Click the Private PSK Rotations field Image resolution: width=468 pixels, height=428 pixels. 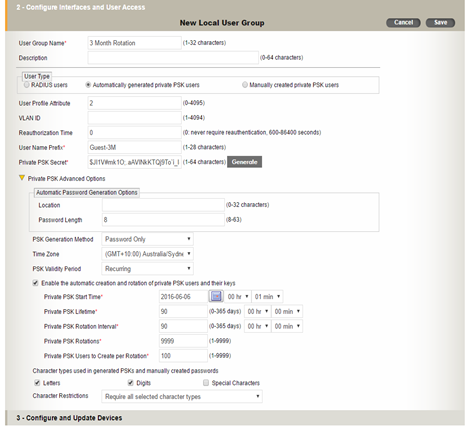[183, 341]
